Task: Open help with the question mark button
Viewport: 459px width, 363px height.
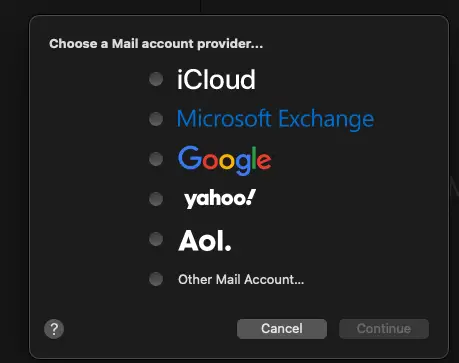Action: pyautogui.click(x=54, y=329)
